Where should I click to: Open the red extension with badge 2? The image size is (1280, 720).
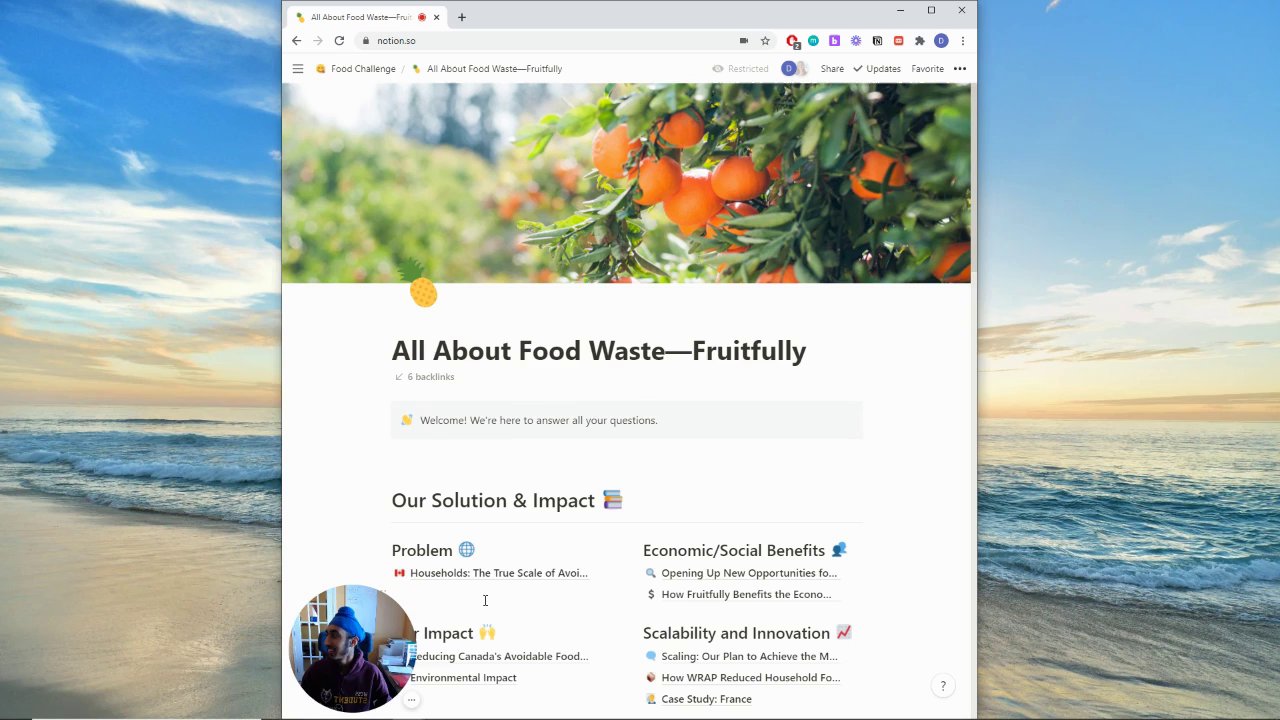(x=792, y=41)
